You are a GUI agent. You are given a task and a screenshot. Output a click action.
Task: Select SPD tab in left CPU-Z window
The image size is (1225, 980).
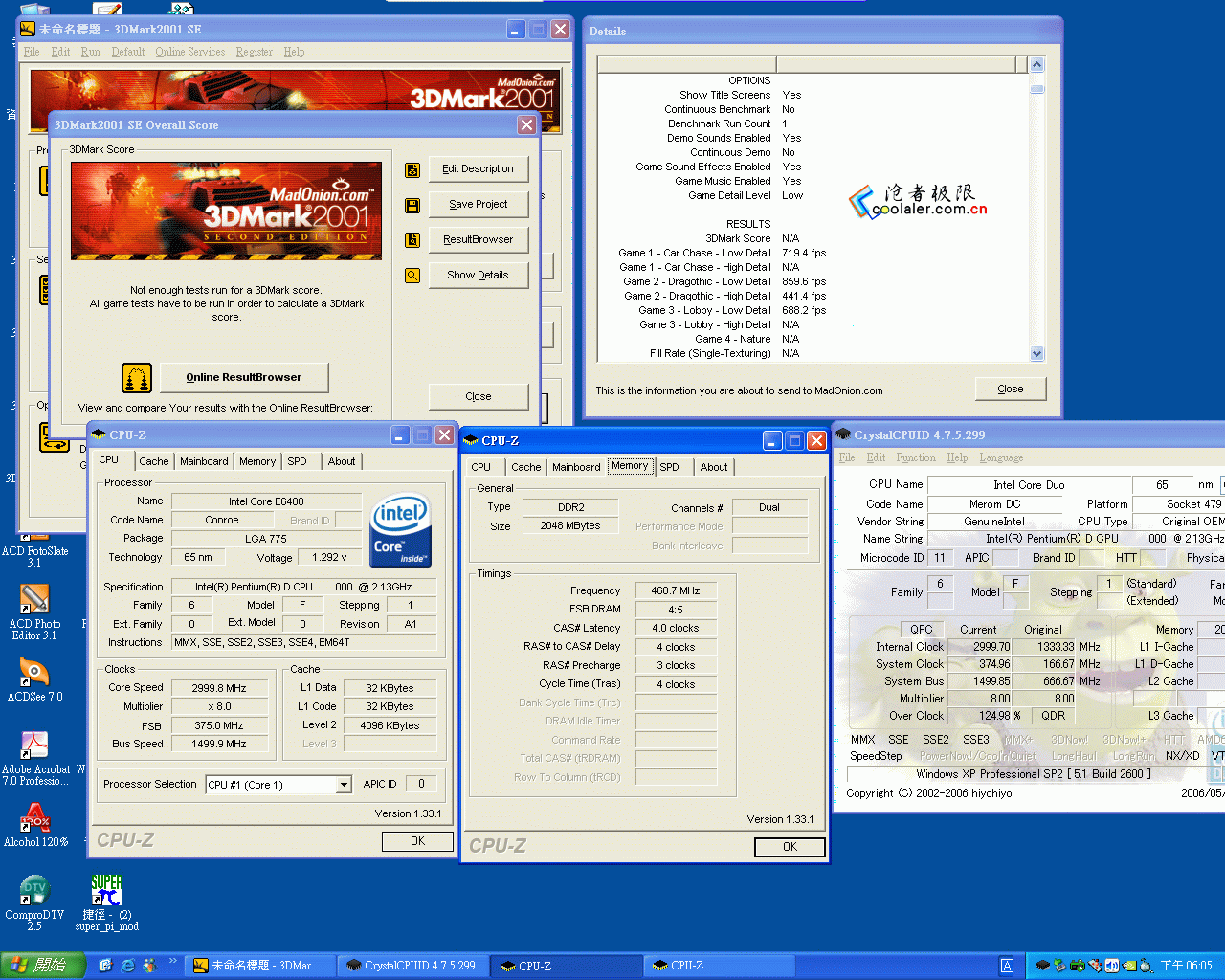tap(298, 461)
